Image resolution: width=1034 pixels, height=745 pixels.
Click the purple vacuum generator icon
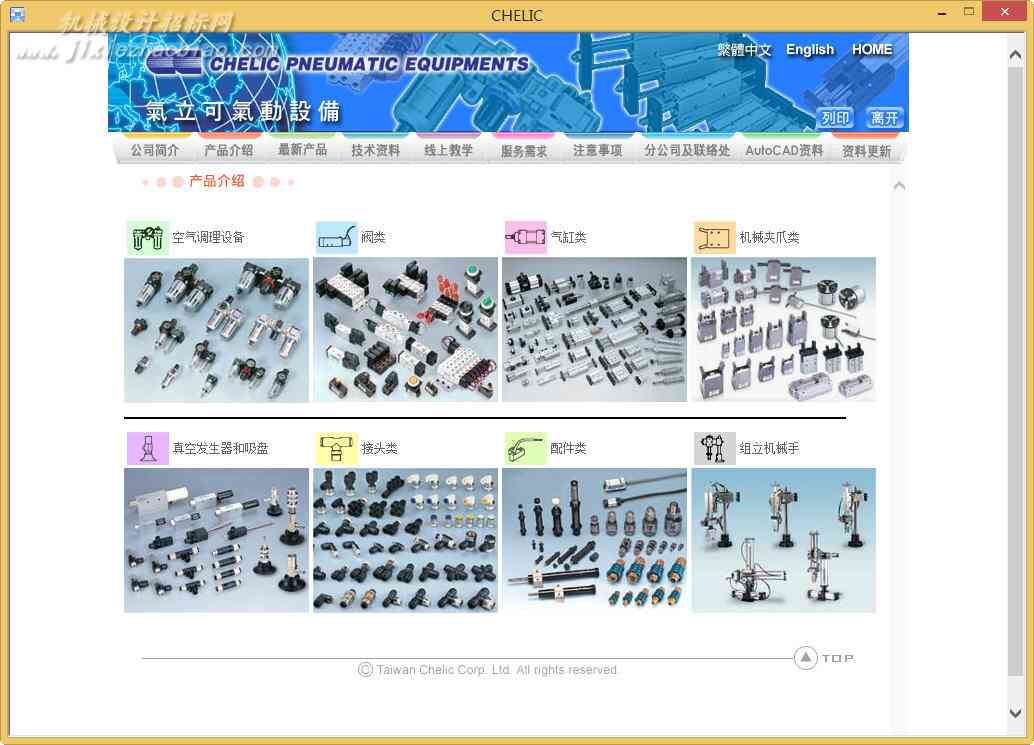pos(148,448)
